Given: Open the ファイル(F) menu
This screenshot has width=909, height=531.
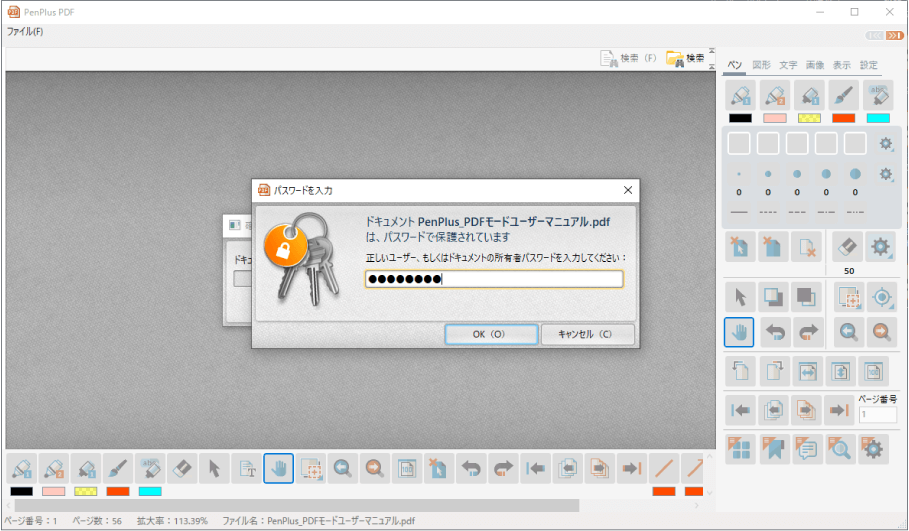Looking at the screenshot, I should (x=25, y=31).
